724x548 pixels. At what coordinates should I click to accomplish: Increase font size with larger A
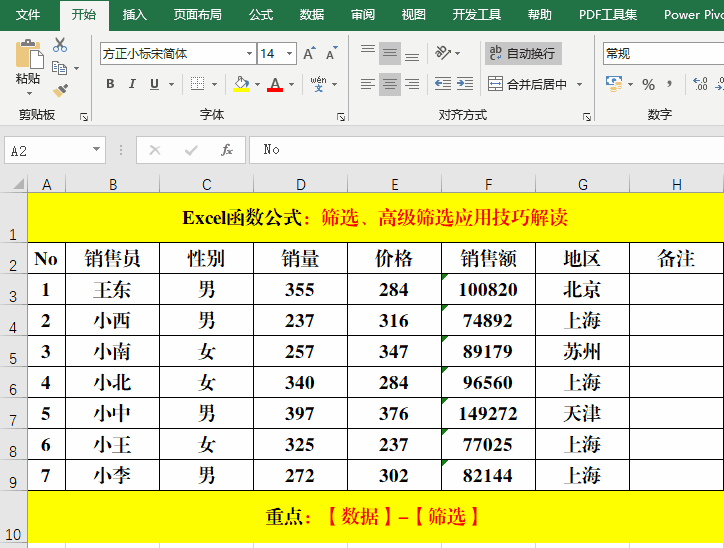pos(309,54)
